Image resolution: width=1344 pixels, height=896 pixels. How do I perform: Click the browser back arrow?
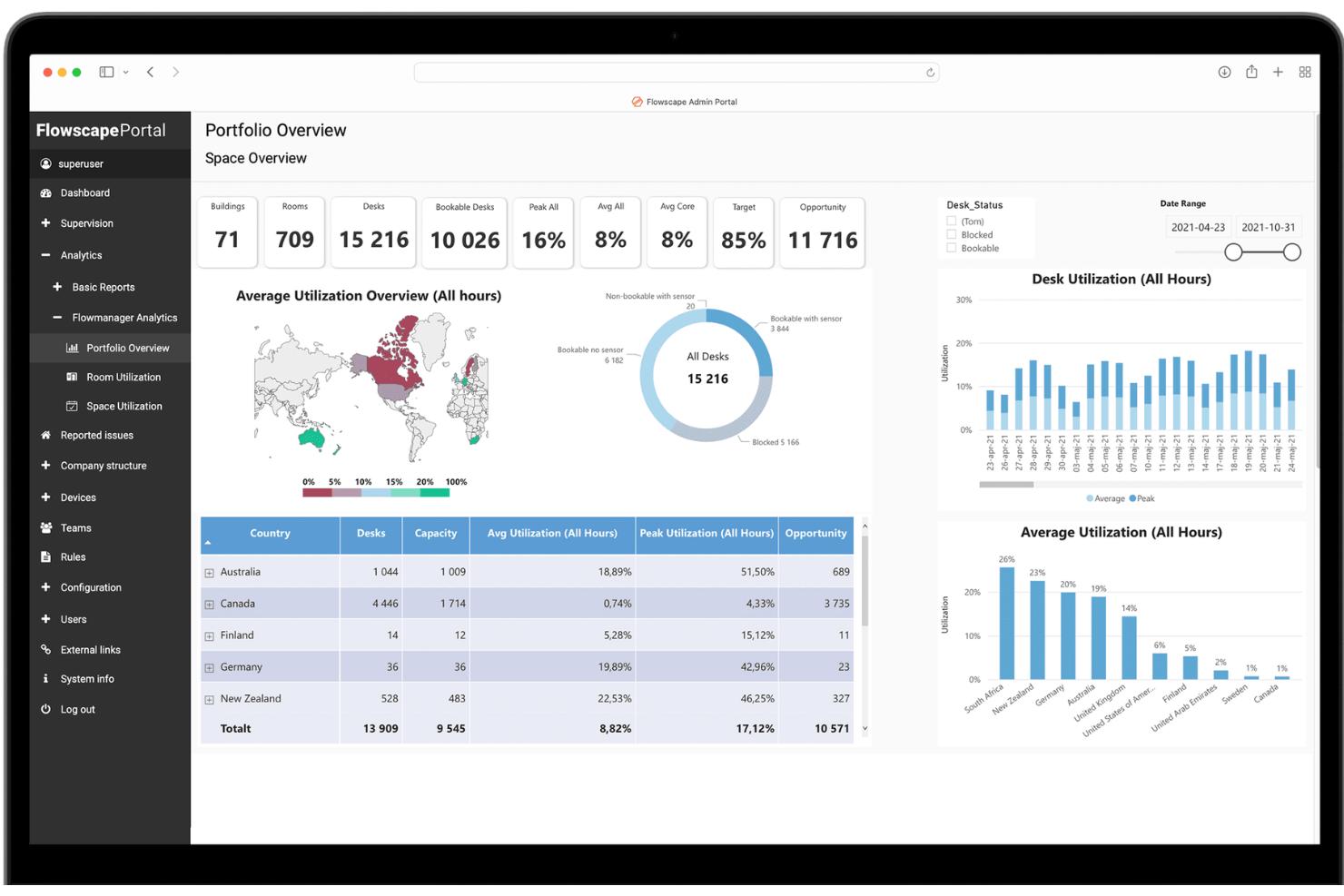point(150,72)
